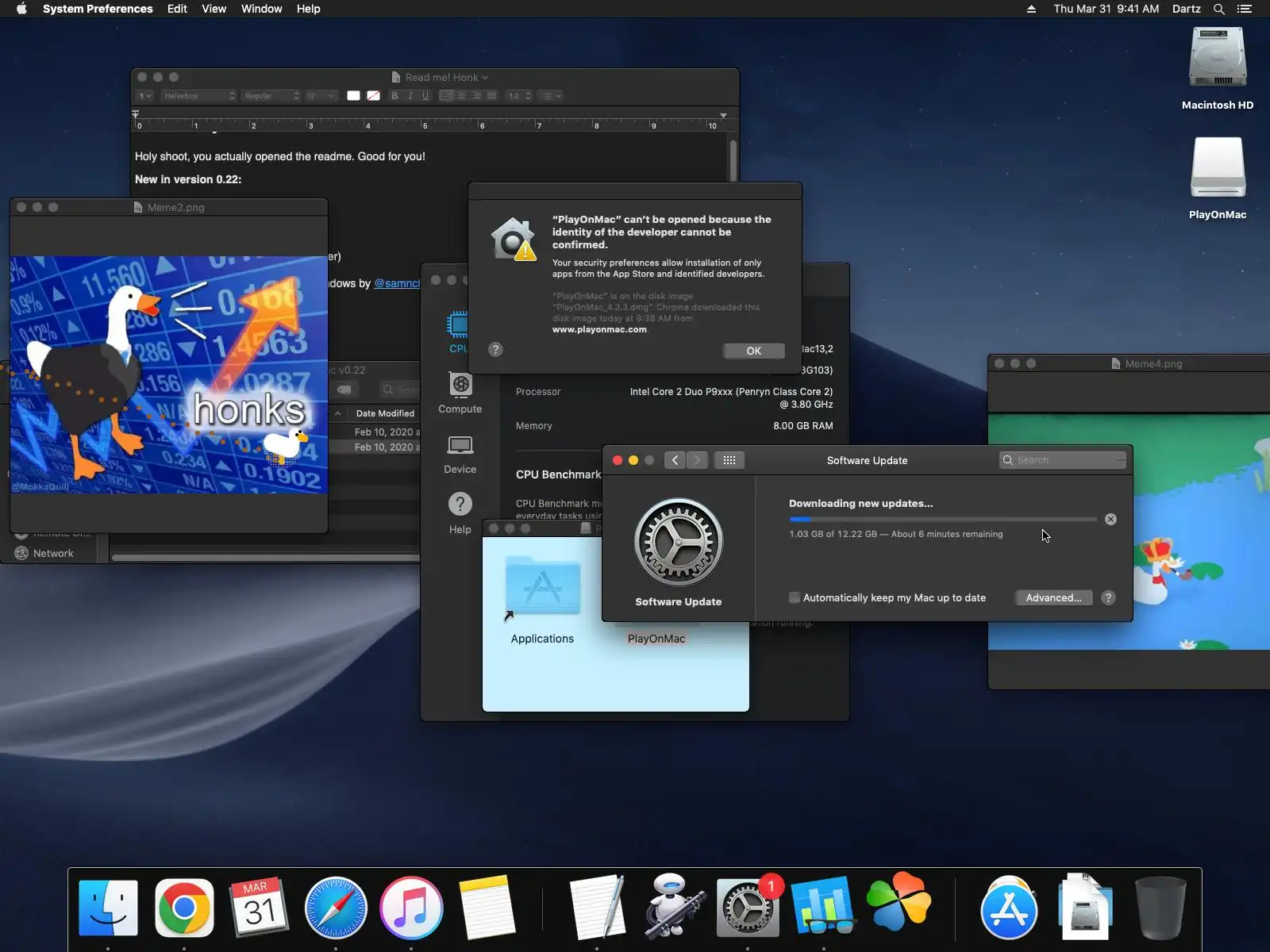This screenshot has height=952, width=1270.
Task: Go back in System Preferences
Action: coord(675,460)
